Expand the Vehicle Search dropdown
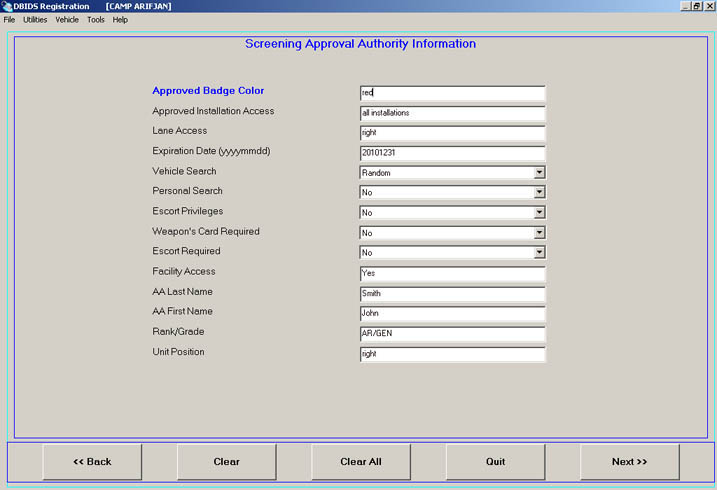The height and width of the screenshot is (490, 717). (539, 172)
